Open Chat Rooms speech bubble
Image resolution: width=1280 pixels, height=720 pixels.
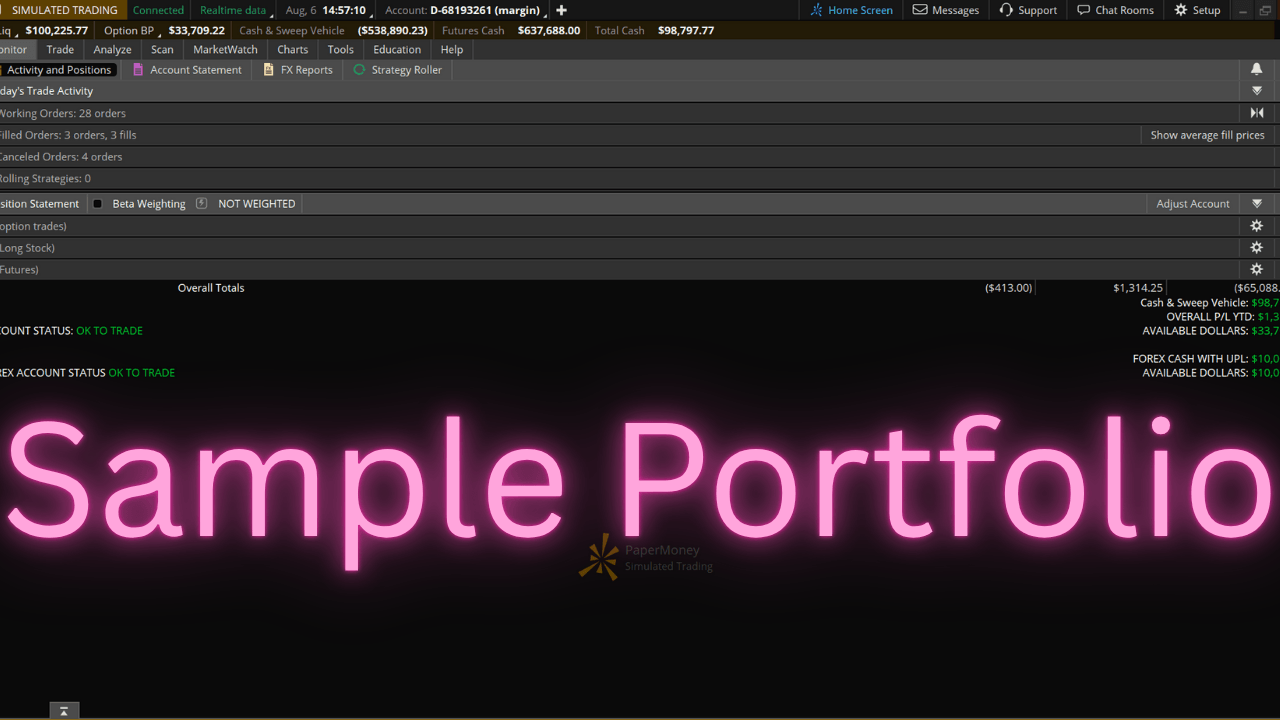point(1084,10)
